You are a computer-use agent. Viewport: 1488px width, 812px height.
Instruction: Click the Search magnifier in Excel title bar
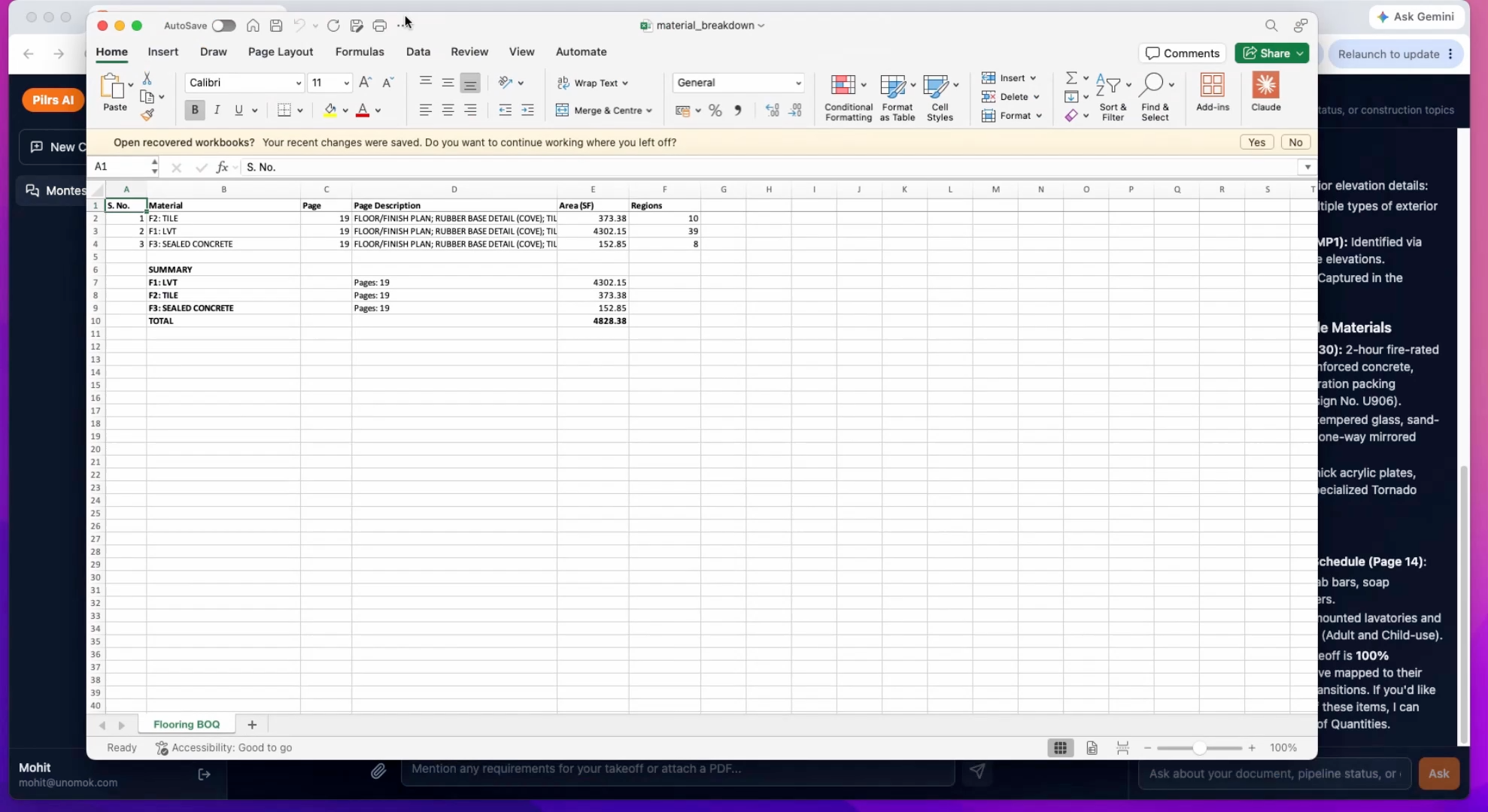(1271, 26)
